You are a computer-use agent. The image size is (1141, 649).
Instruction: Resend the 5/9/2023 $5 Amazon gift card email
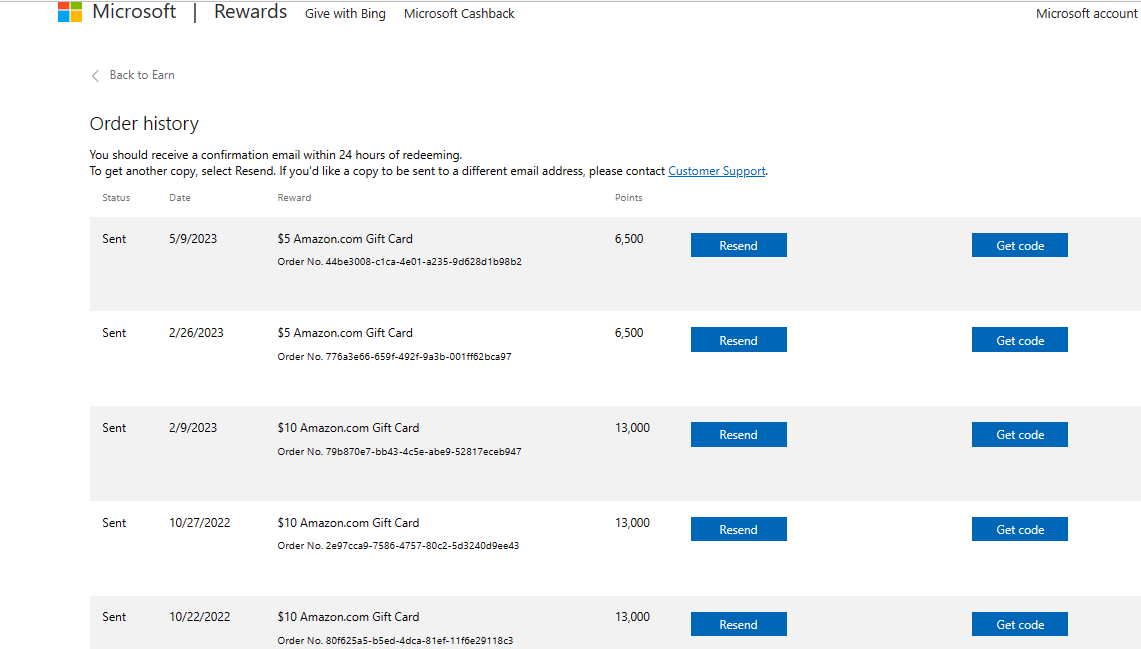click(738, 244)
